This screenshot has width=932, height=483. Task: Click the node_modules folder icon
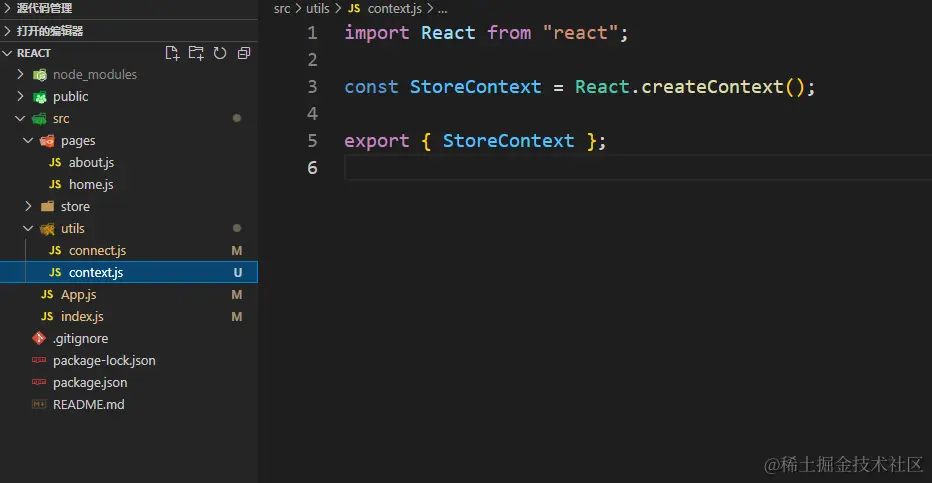pyautogui.click(x=40, y=75)
